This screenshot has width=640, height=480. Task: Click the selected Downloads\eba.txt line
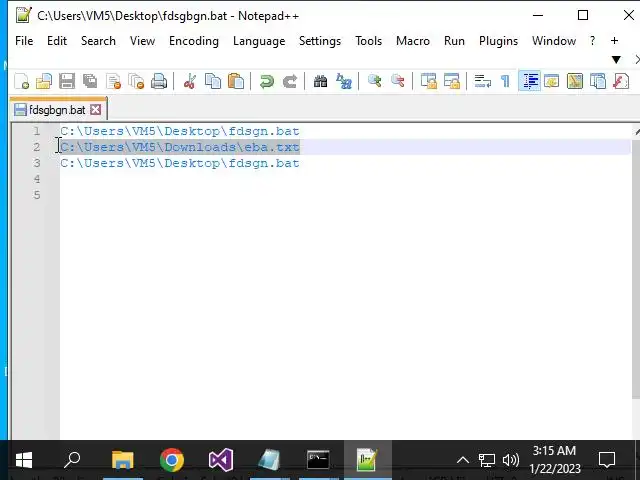pyautogui.click(x=180, y=147)
